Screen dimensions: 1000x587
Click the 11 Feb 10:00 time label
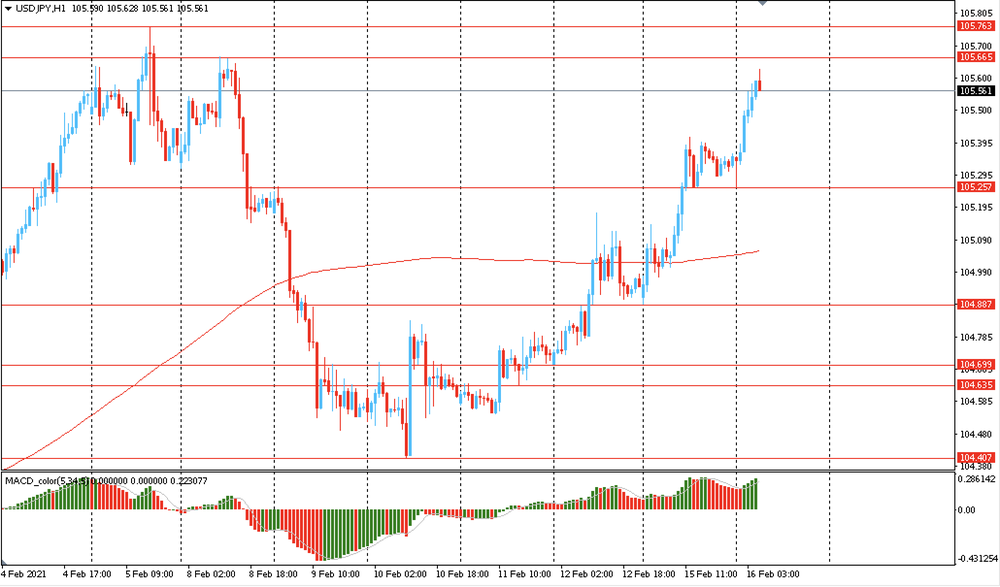tap(525, 574)
